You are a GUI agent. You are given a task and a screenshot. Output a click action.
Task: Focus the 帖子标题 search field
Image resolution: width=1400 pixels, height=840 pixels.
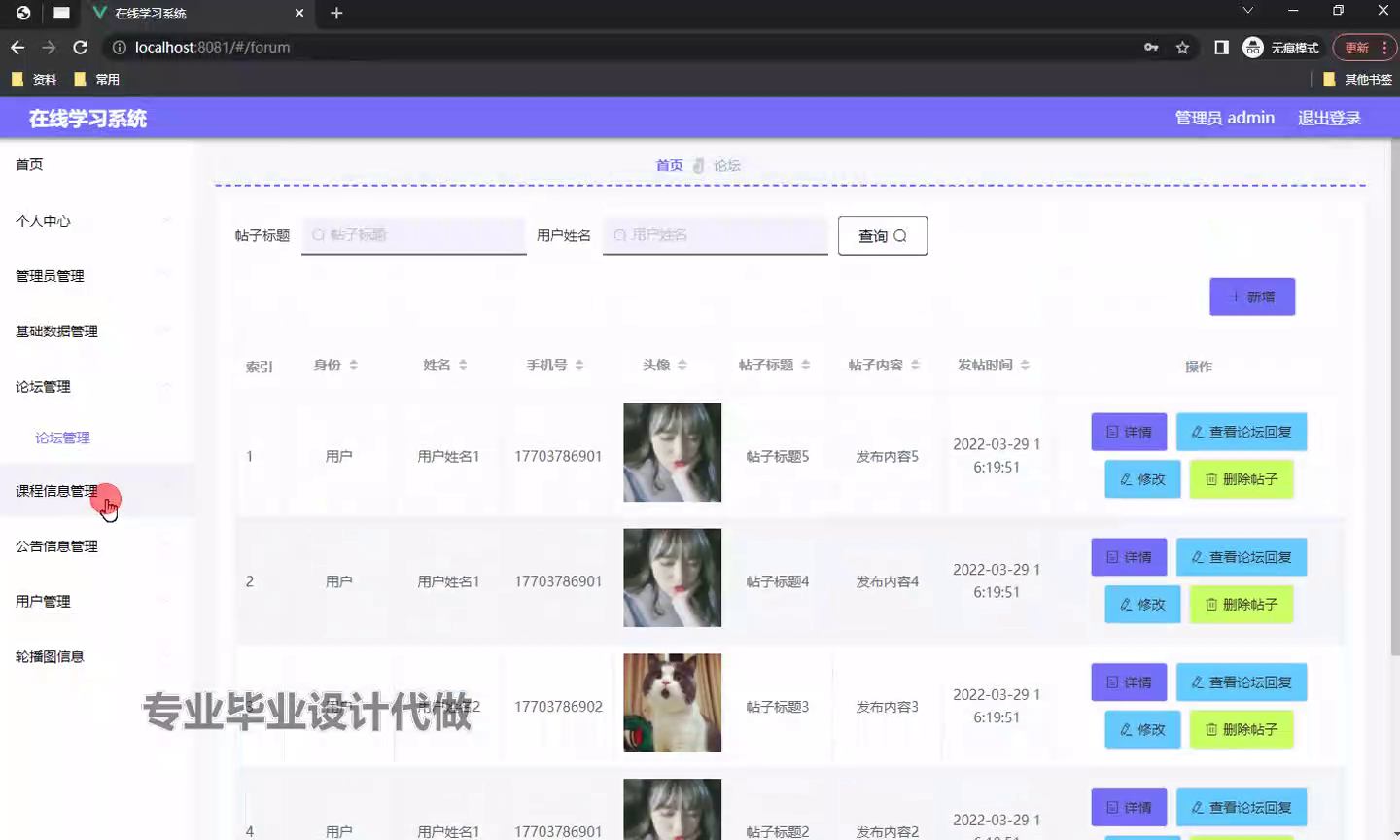414,235
